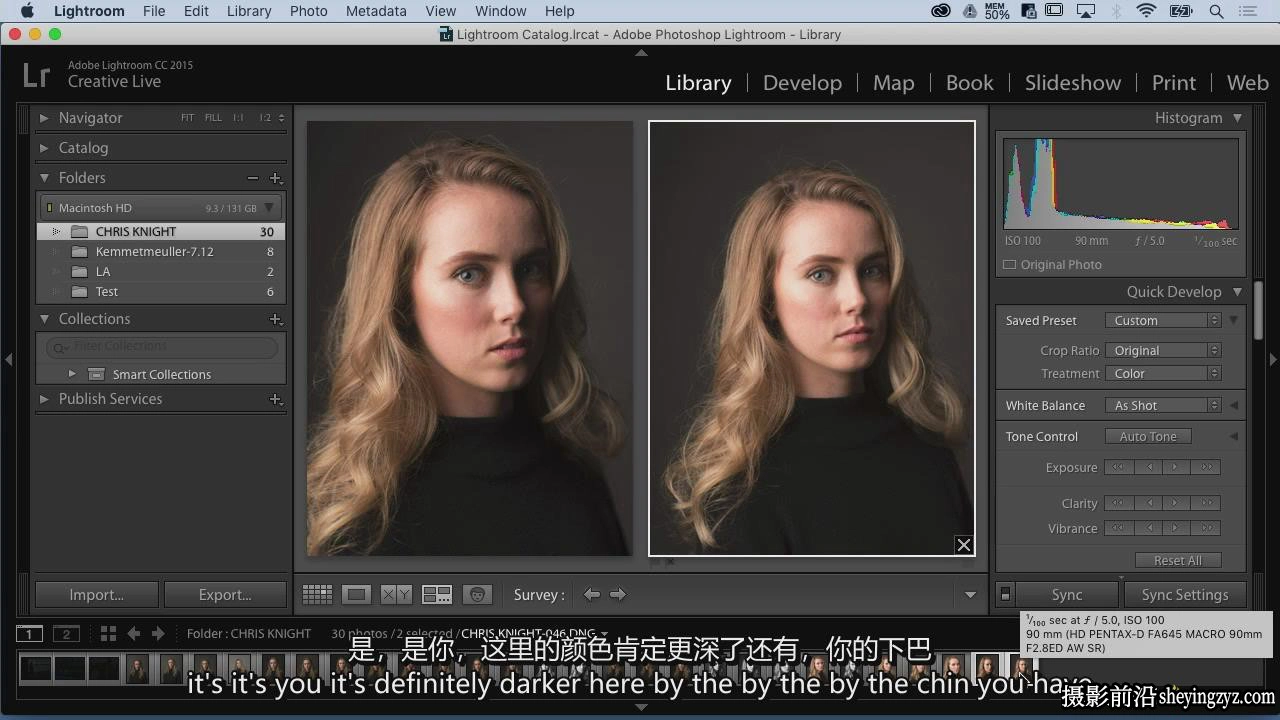Go back in filmstrip history

(x=133, y=634)
